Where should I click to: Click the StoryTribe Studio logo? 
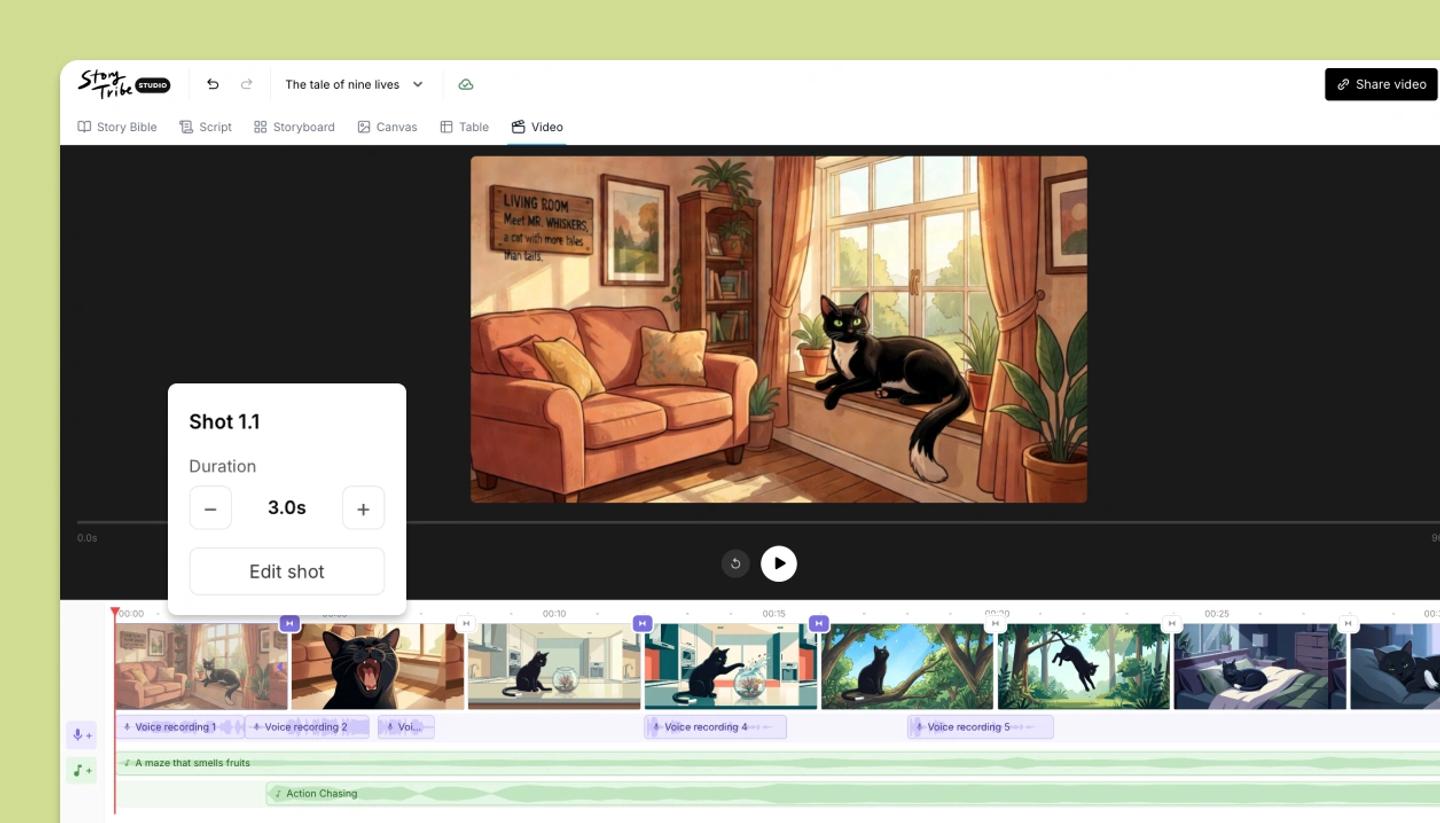pyautogui.click(x=124, y=84)
